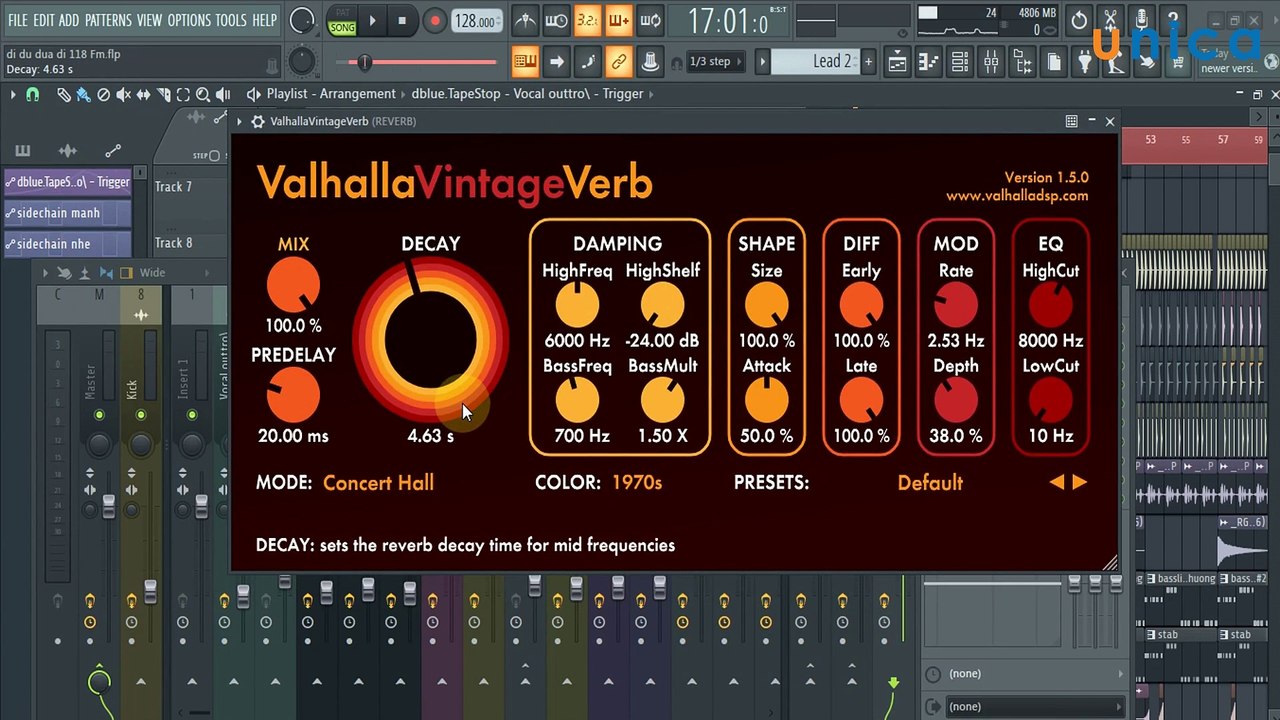Open the Default presets menu
Viewport: 1280px width, 720px height.
pyautogui.click(x=930, y=482)
